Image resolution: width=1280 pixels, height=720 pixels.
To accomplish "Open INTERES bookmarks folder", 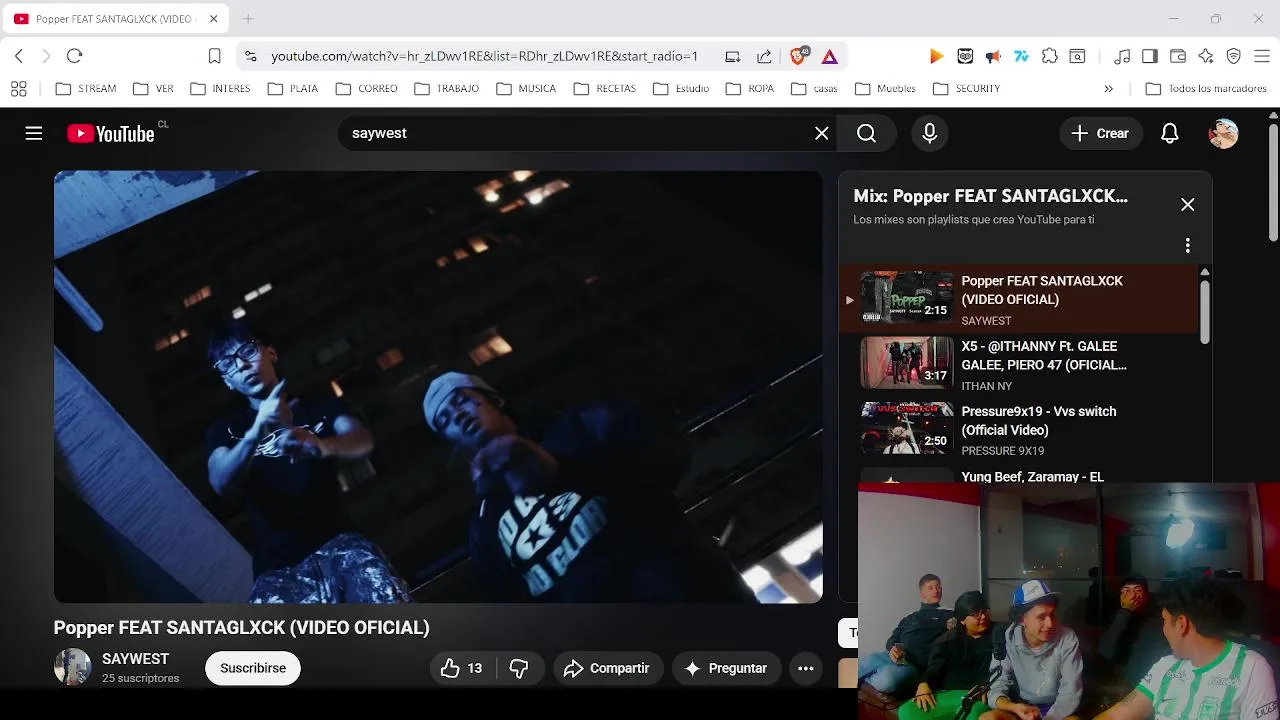I will tap(220, 89).
